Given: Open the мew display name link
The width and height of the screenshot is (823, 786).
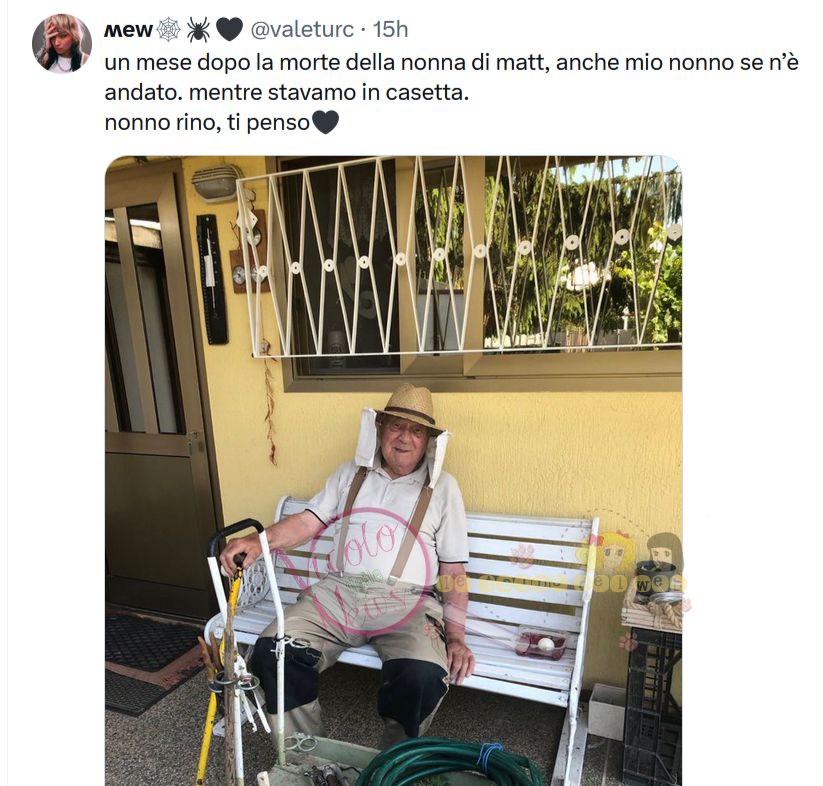Looking at the screenshot, I should (x=128, y=30).
